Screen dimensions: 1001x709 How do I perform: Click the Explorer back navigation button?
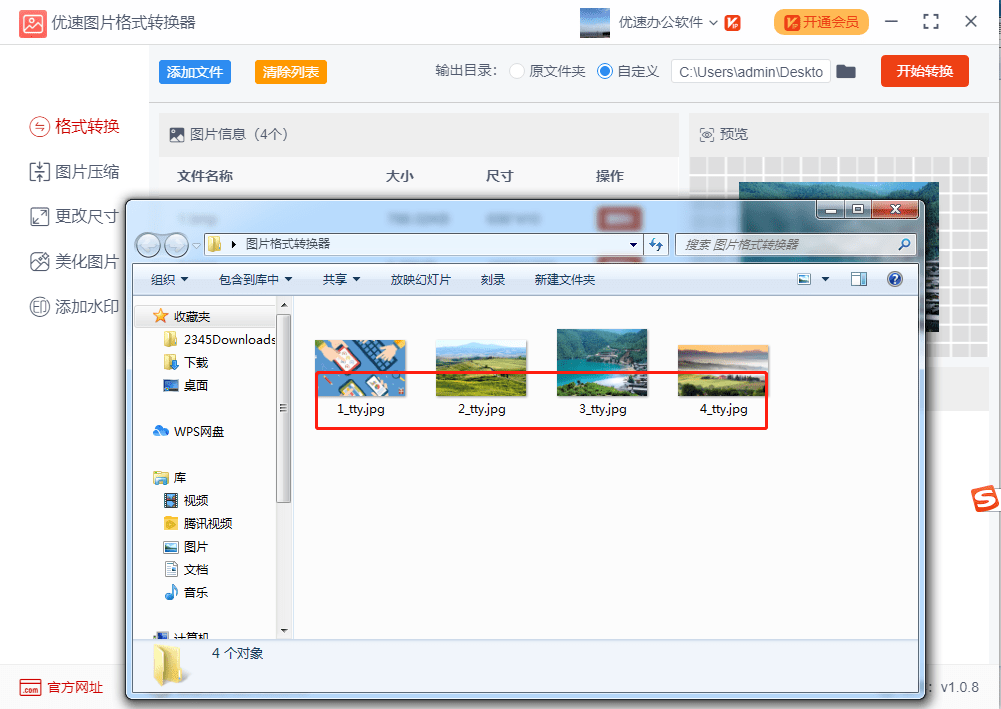click(x=148, y=244)
